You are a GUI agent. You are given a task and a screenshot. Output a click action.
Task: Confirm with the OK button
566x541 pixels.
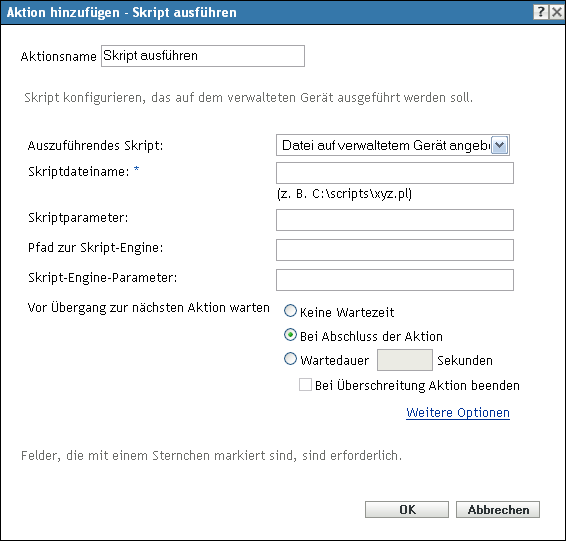tap(407, 509)
